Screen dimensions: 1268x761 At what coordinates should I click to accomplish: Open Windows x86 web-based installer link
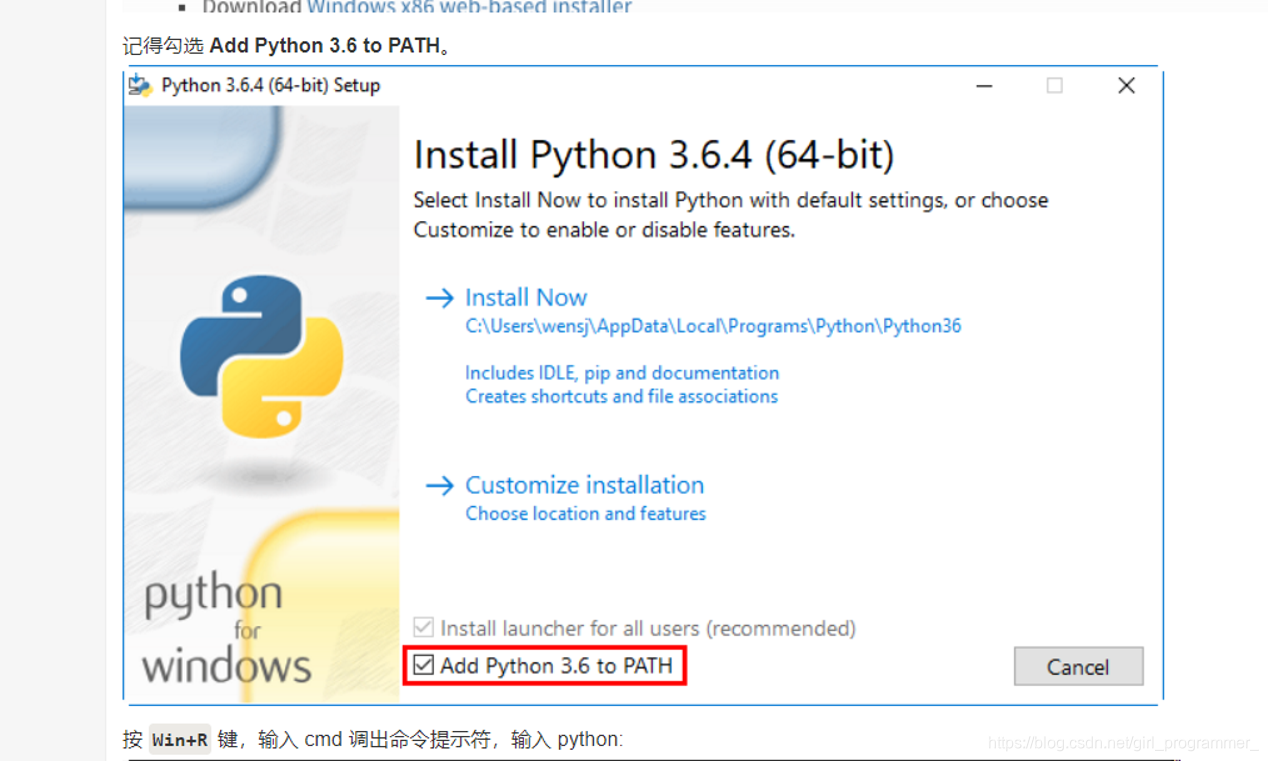point(469,7)
